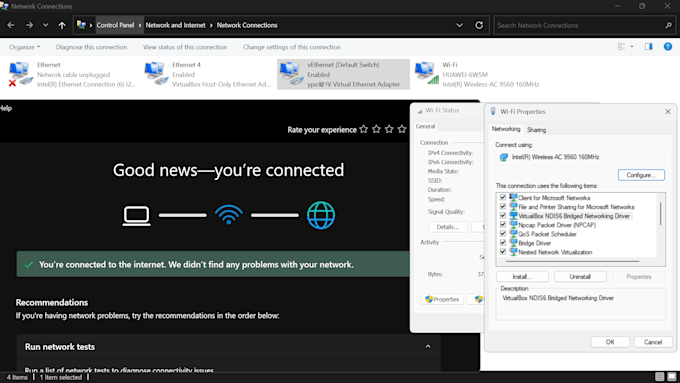Select the Client for Microsoft Networks item
The image size is (680, 383).
coord(554,198)
